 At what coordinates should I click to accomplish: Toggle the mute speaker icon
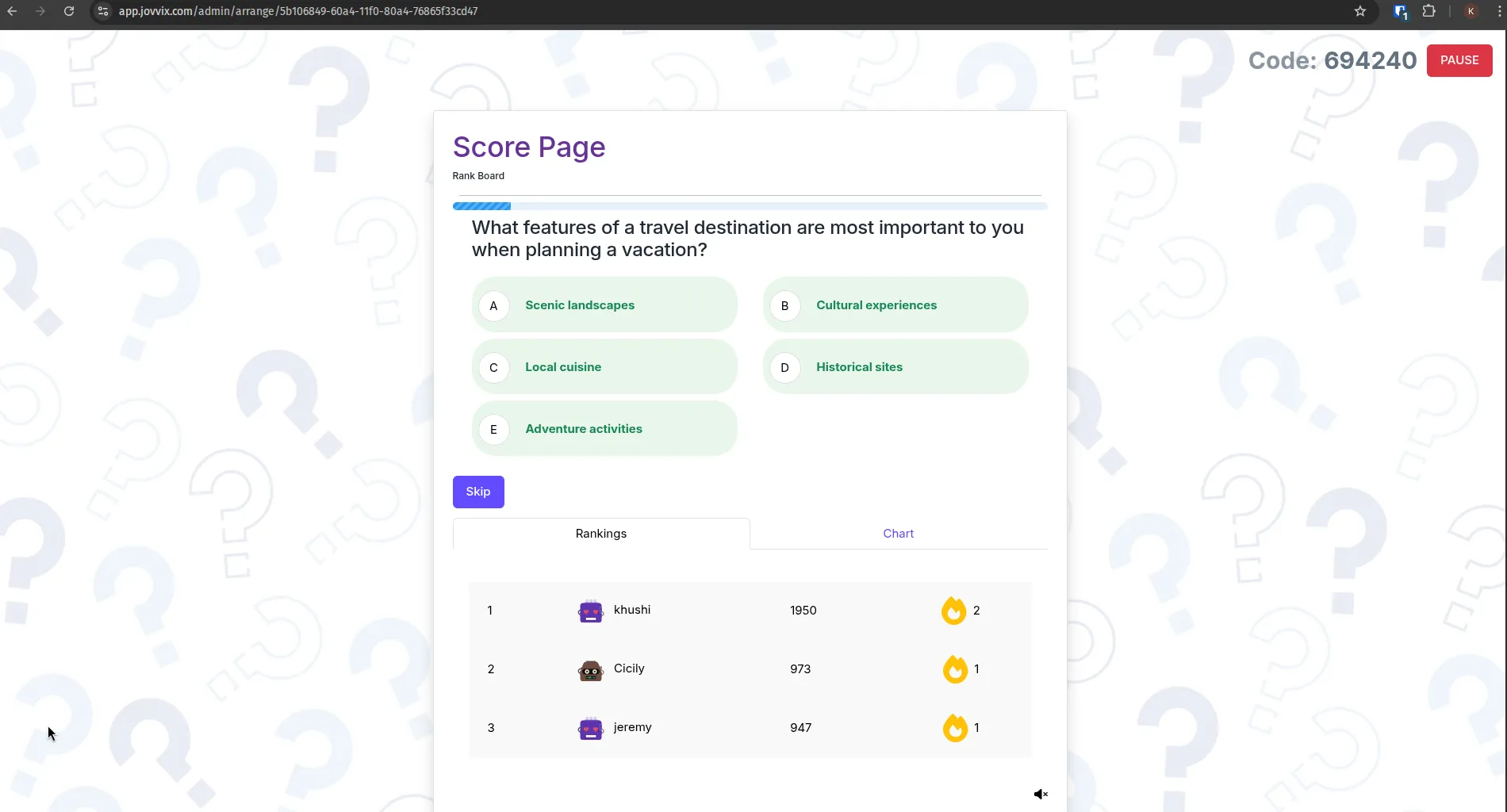tap(1041, 794)
